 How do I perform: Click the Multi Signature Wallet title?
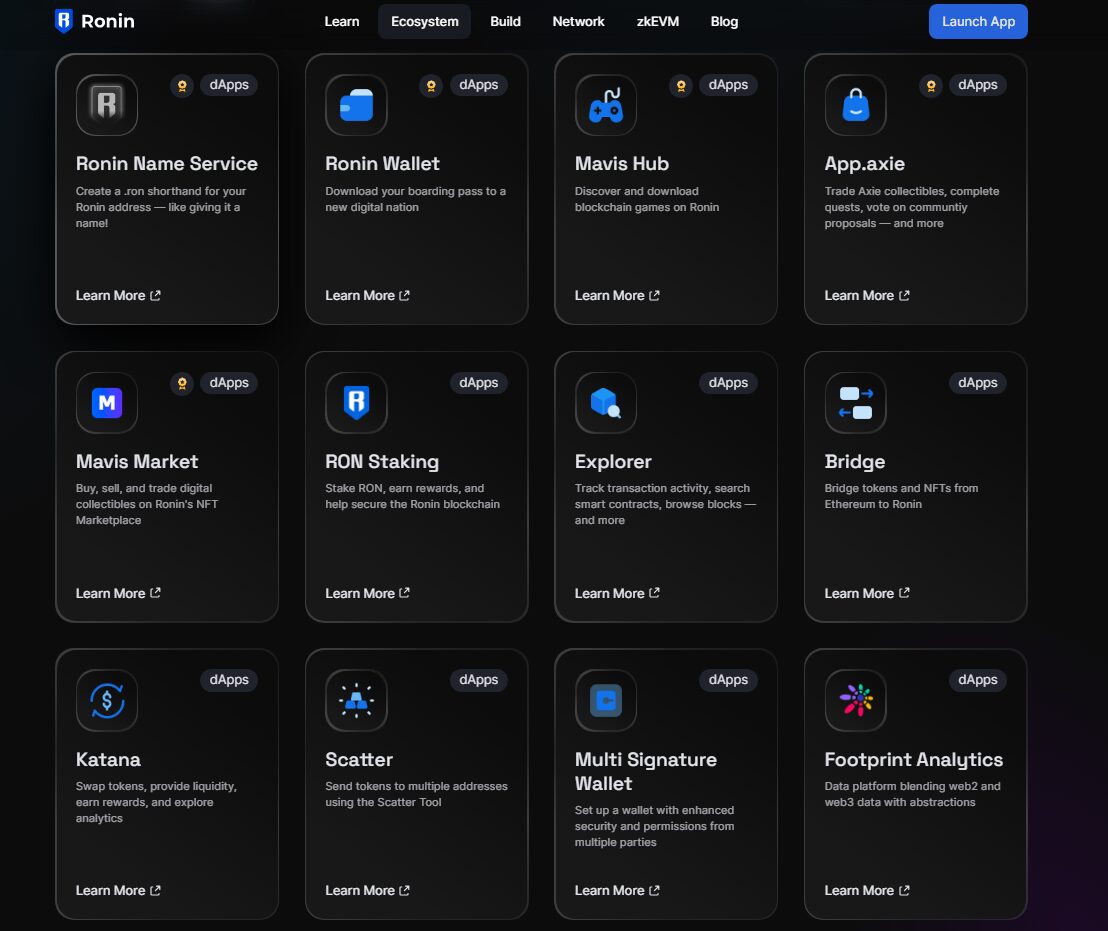pos(645,771)
